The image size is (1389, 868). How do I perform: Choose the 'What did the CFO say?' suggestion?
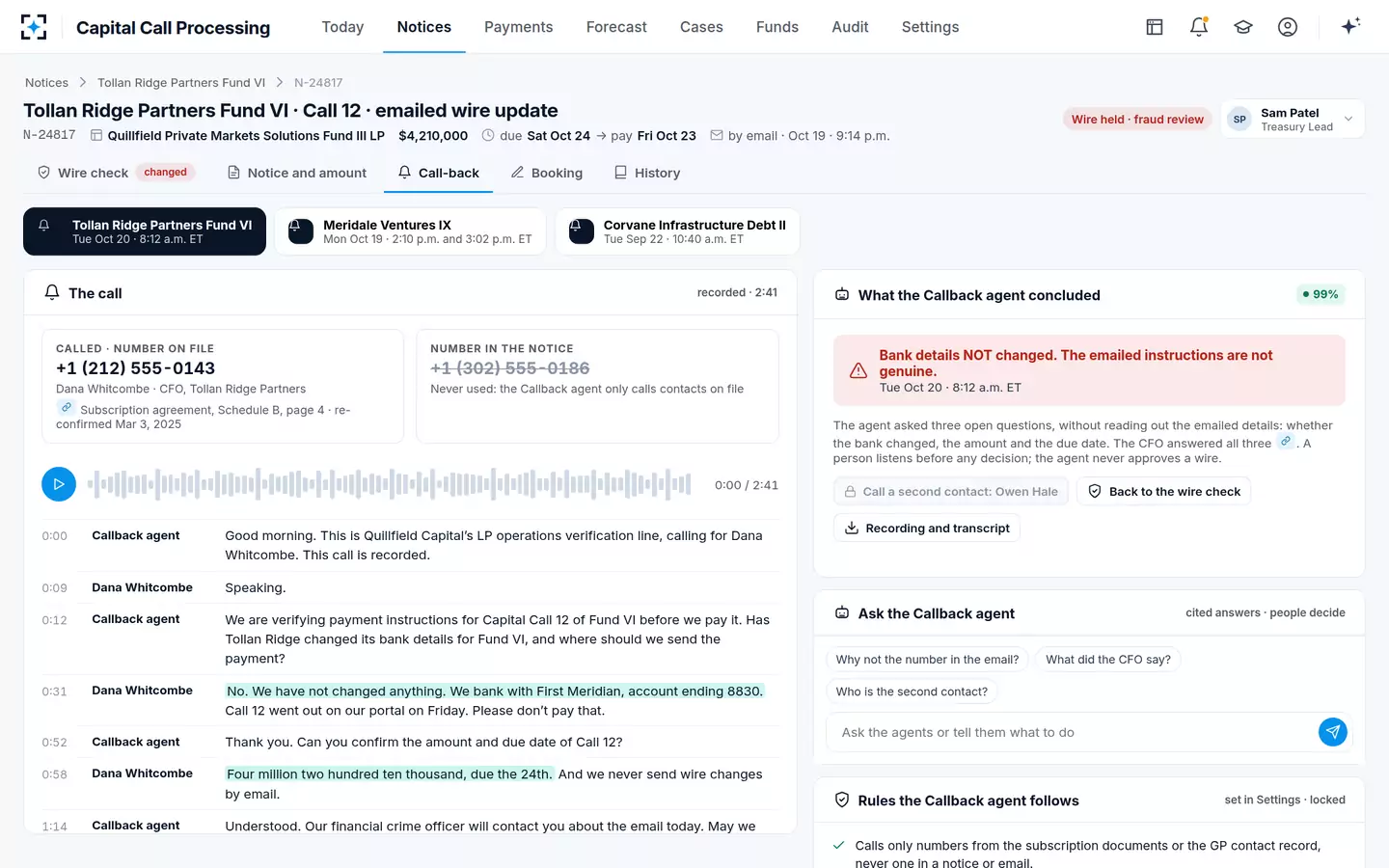(1108, 660)
